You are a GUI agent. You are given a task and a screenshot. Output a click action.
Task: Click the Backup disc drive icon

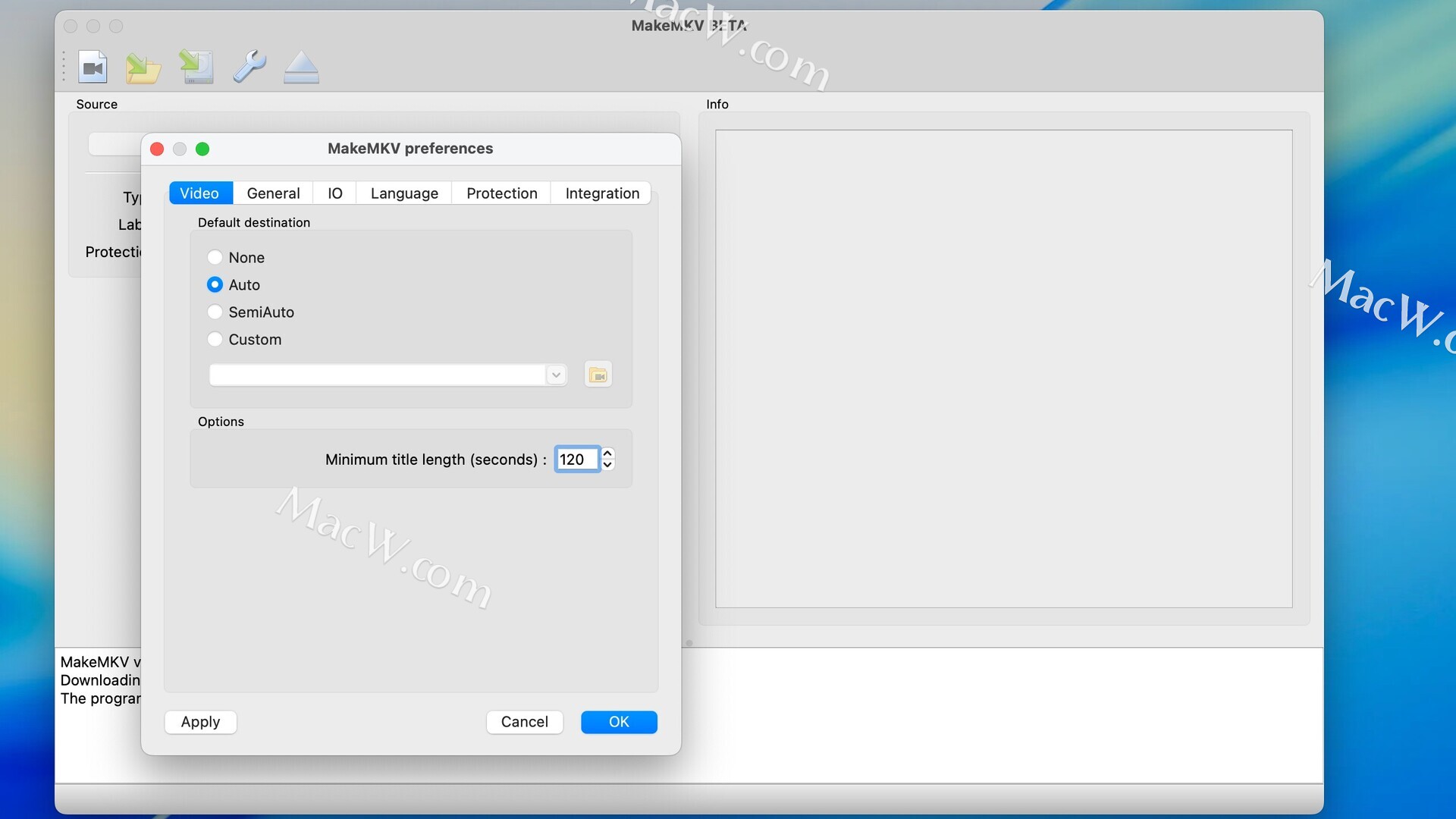coord(196,67)
